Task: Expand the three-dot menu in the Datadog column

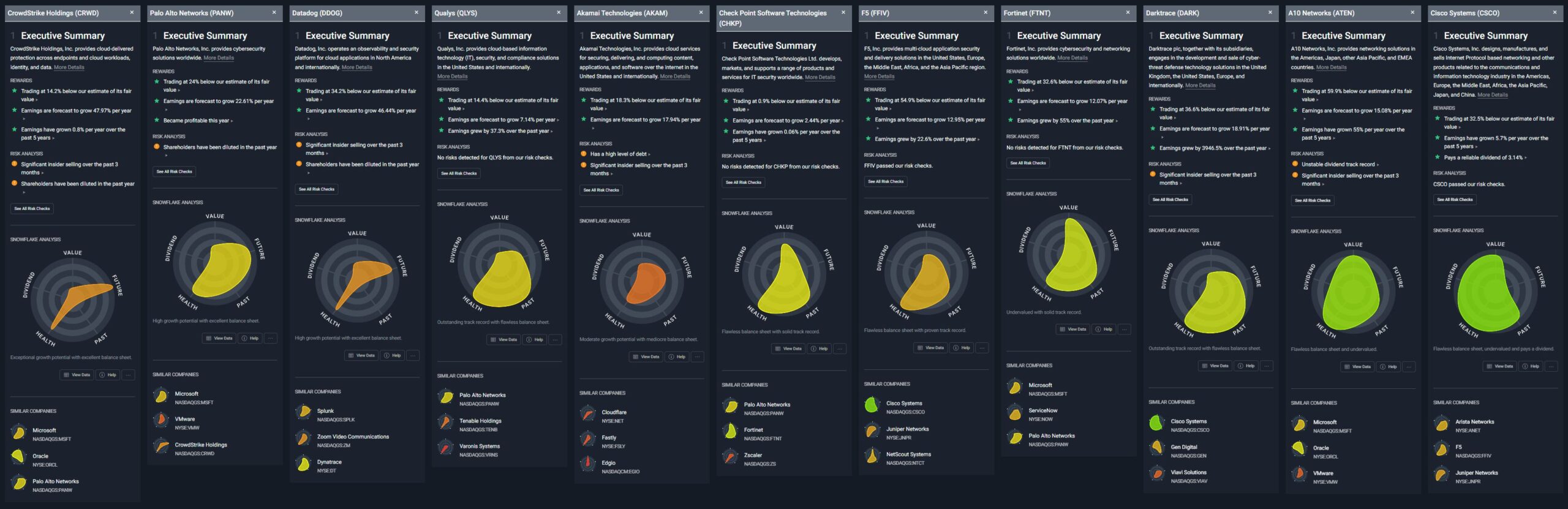Action: click(413, 355)
